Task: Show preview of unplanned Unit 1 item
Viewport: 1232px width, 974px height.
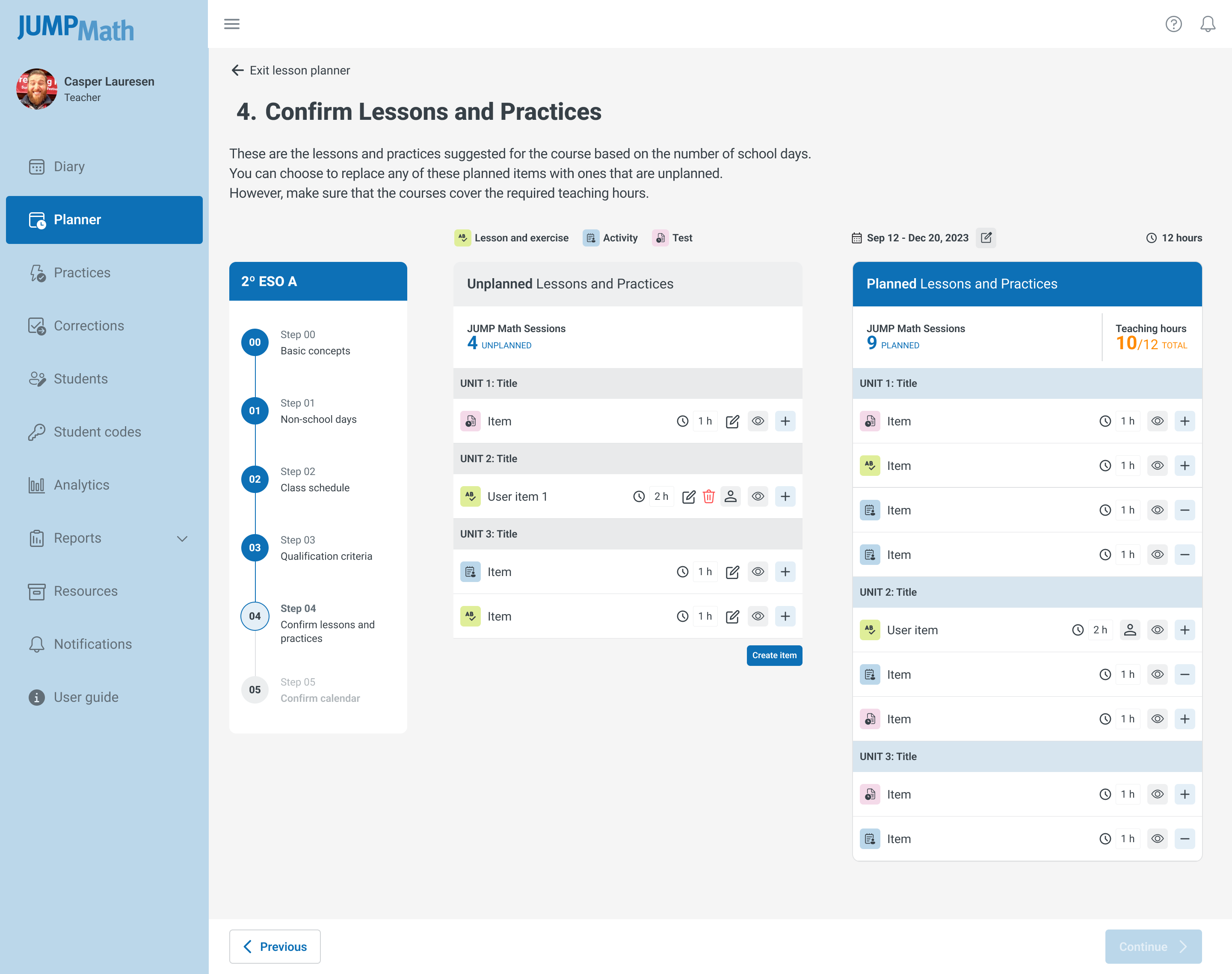Action: 758,422
